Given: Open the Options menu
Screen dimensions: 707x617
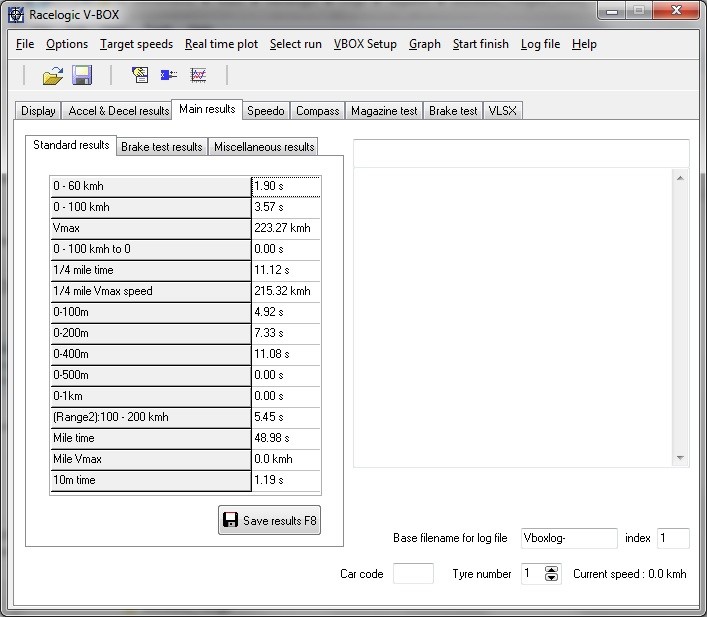Looking at the screenshot, I should click(67, 44).
